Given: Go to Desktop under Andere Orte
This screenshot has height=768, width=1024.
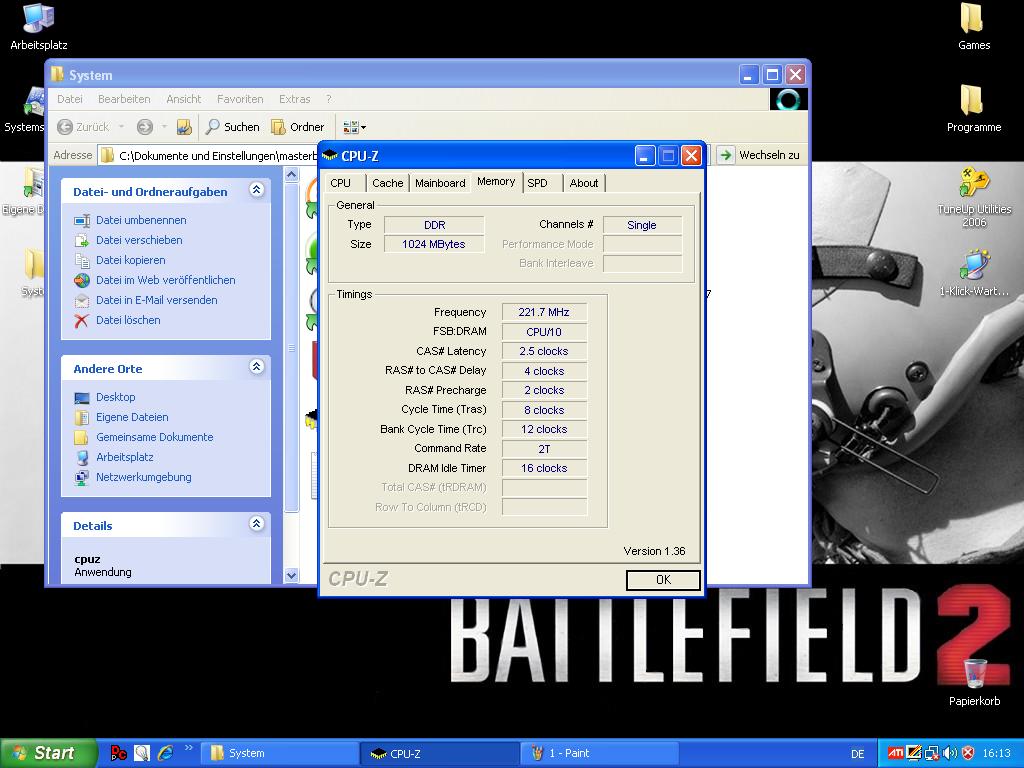Looking at the screenshot, I should (x=116, y=397).
